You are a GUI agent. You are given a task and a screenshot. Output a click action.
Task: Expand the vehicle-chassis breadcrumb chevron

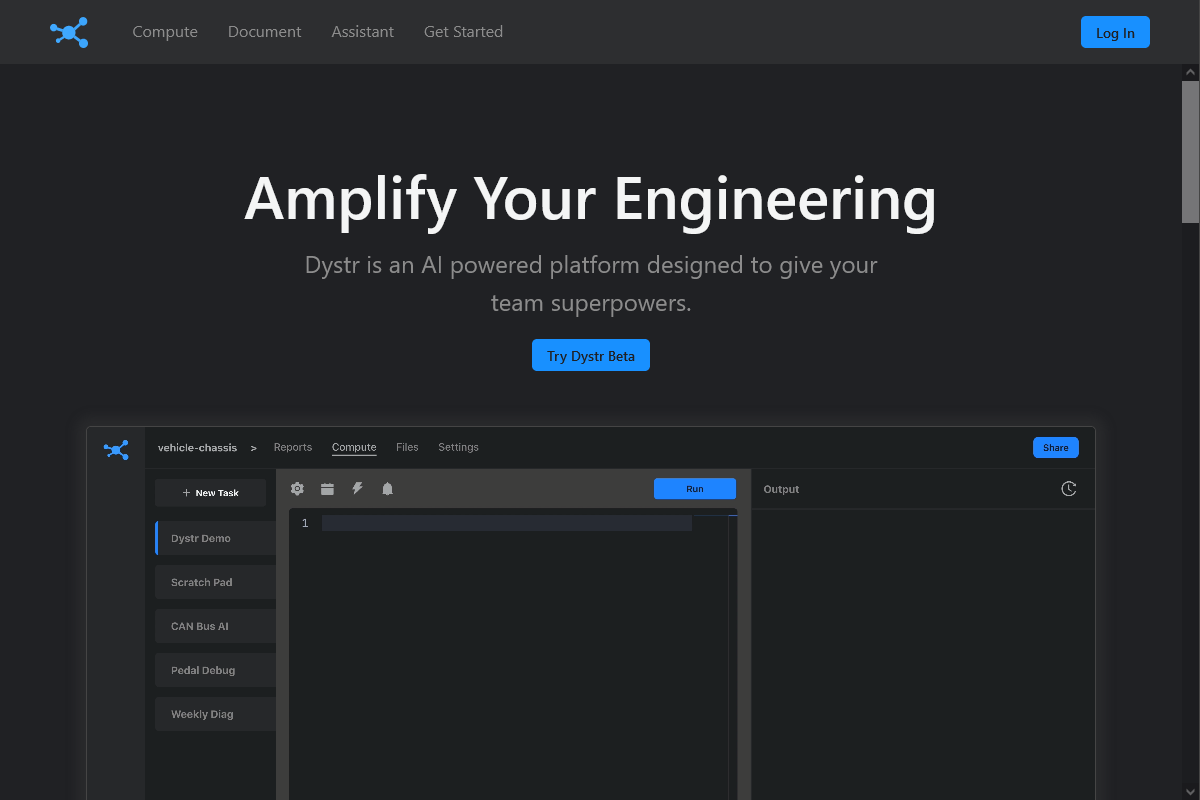pos(252,448)
